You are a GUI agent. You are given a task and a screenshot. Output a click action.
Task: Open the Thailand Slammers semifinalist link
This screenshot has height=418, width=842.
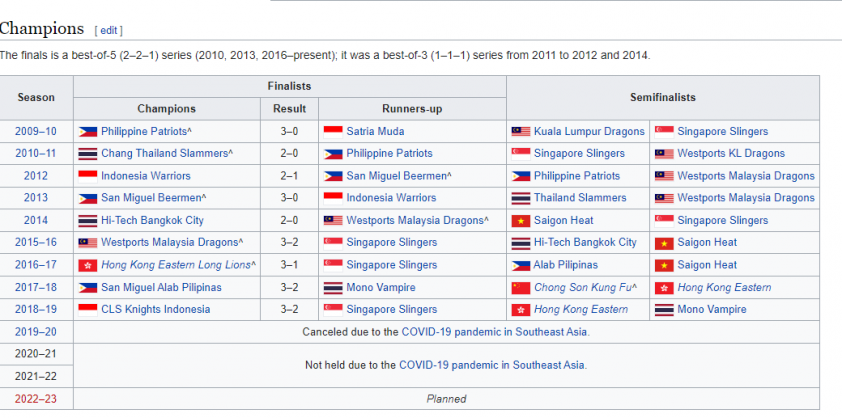click(x=580, y=198)
